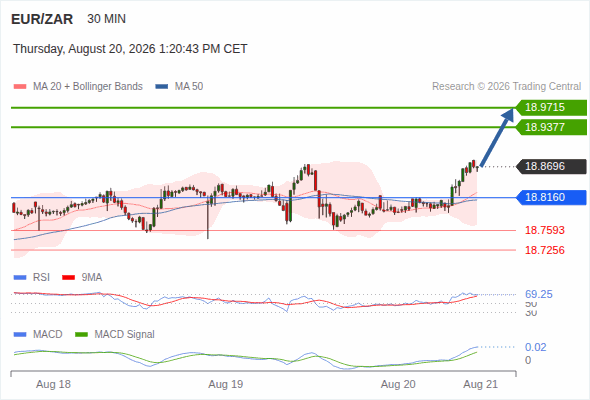Click the RSI 69.25 value label
This screenshot has height=400, width=590.
tap(538, 294)
